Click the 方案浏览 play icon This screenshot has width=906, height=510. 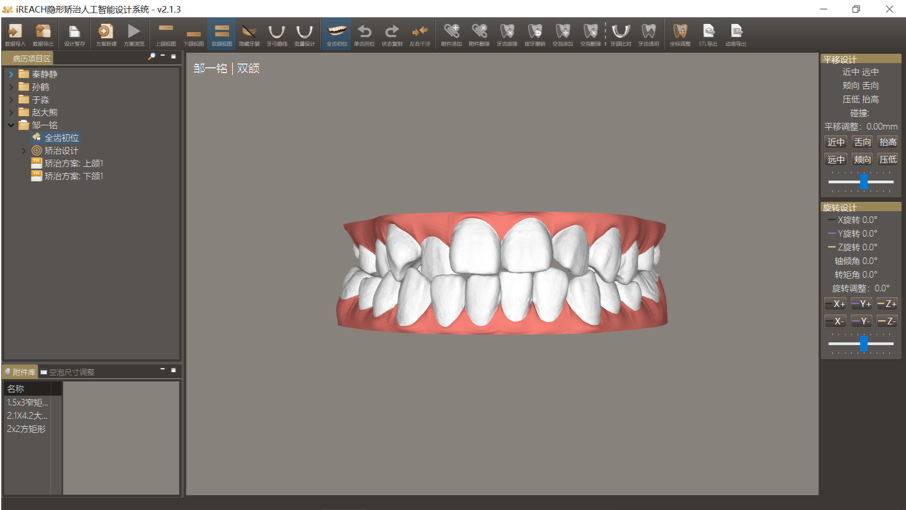[x=133, y=34]
